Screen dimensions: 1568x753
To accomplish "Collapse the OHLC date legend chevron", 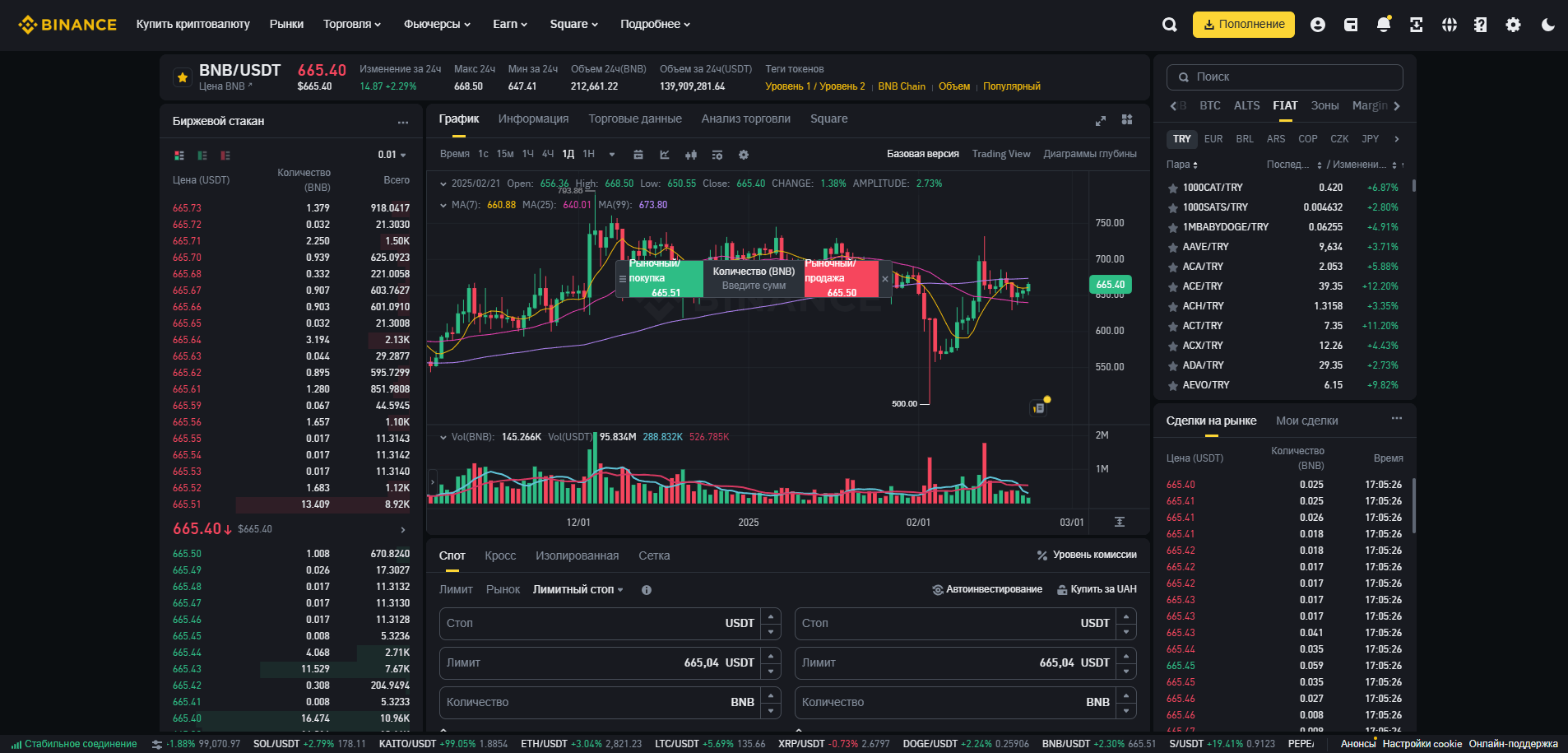I will point(443,184).
